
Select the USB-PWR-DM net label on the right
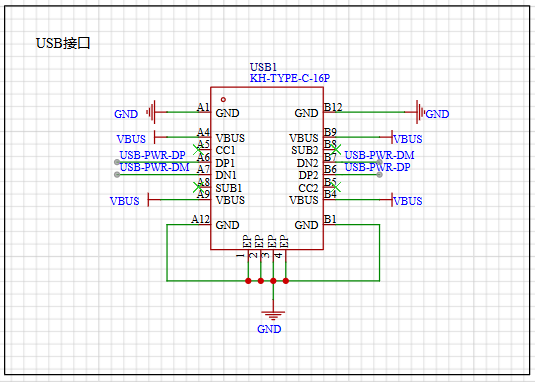click(x=379, y=155)
